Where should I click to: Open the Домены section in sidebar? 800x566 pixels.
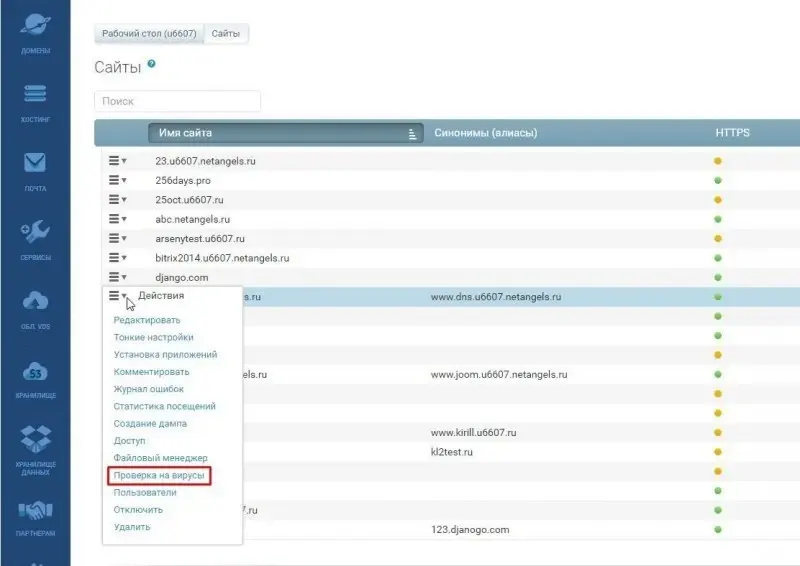click(x=35, y=33)
